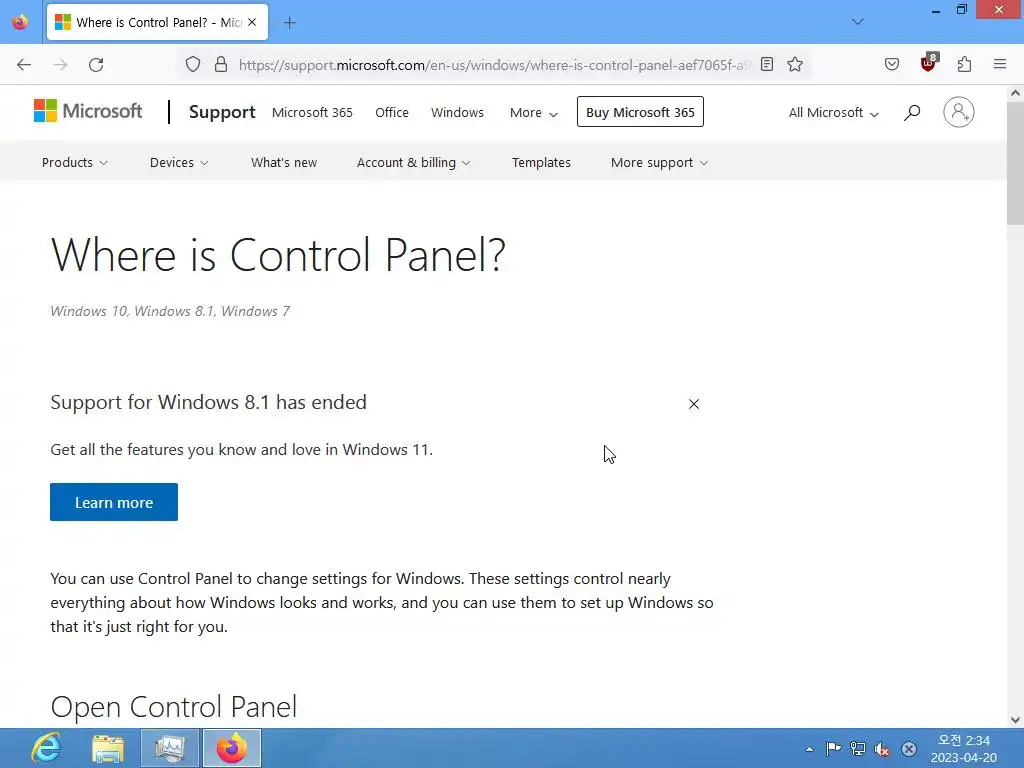Click Buy Microsoft 365 button
The image size is (1024, 768).
coord(640,112)
